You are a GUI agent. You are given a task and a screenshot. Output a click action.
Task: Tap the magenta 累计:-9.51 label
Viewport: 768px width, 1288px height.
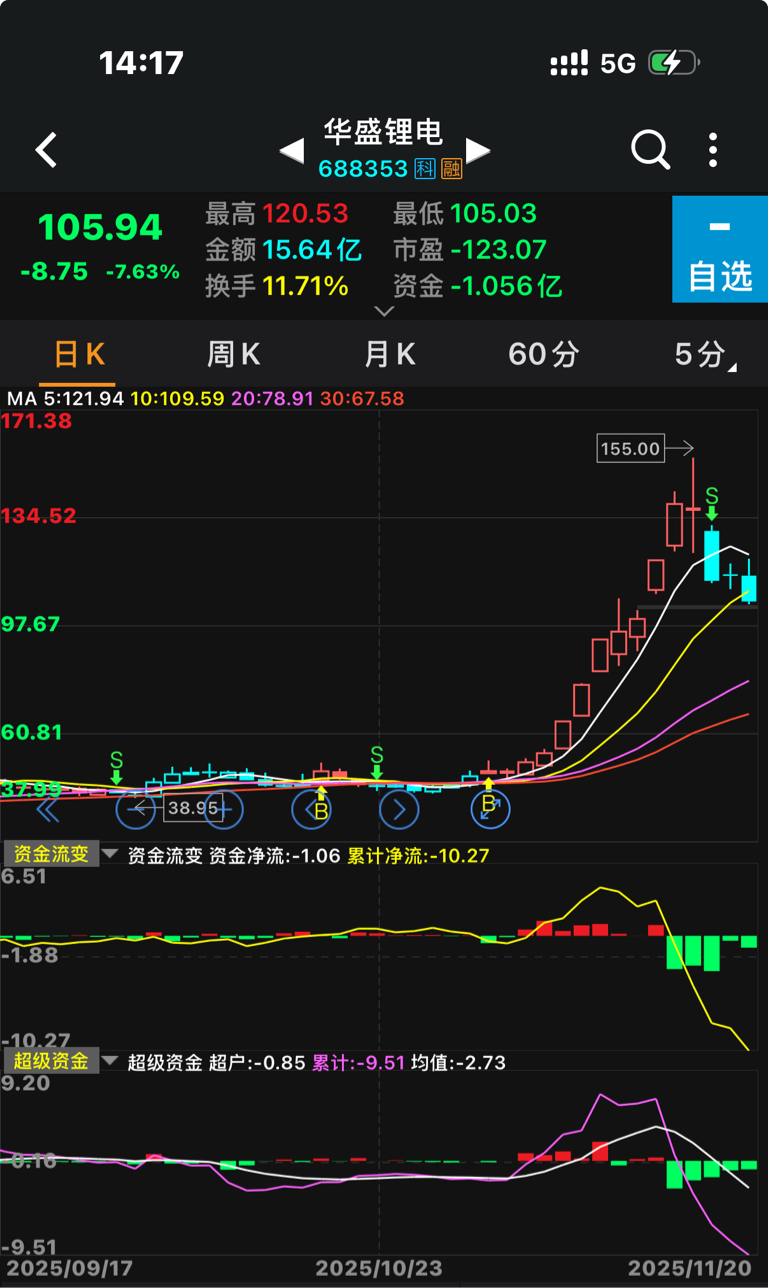(359, 1062)
